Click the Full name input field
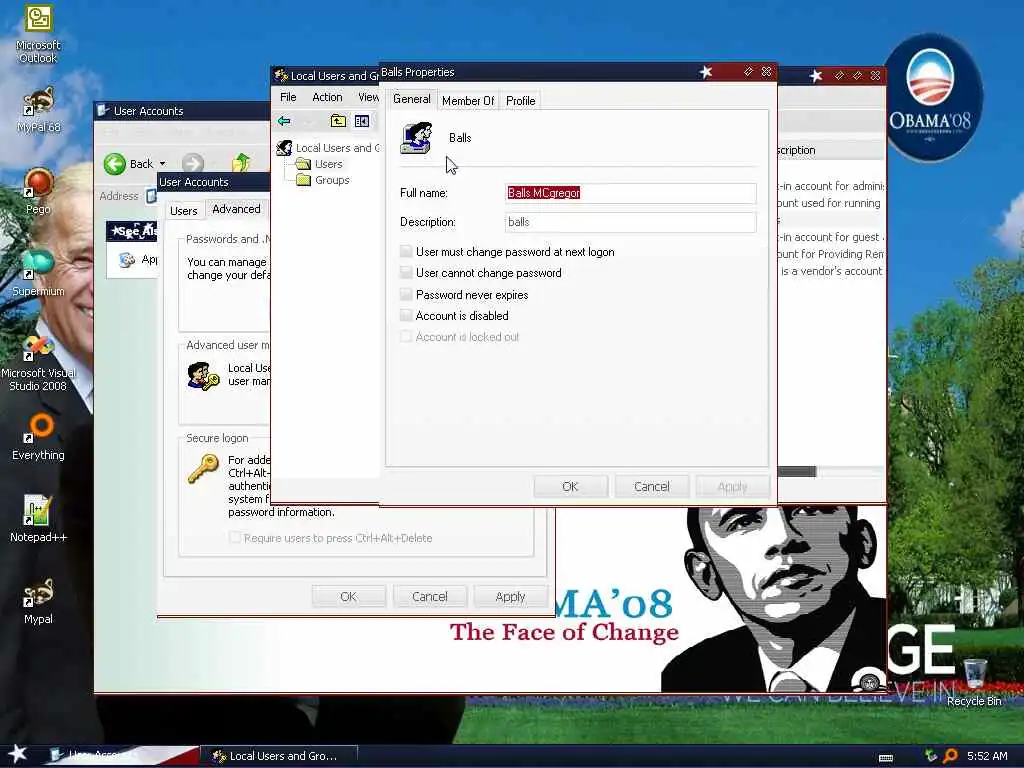Screen dimensions: 1024x768 (x=631, y=193)
